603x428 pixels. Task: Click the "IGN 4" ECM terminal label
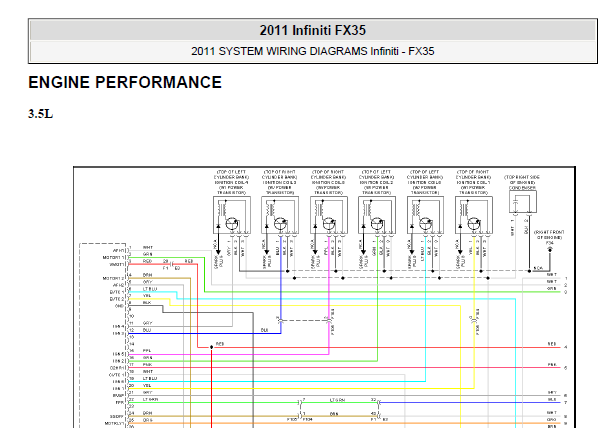118,327
